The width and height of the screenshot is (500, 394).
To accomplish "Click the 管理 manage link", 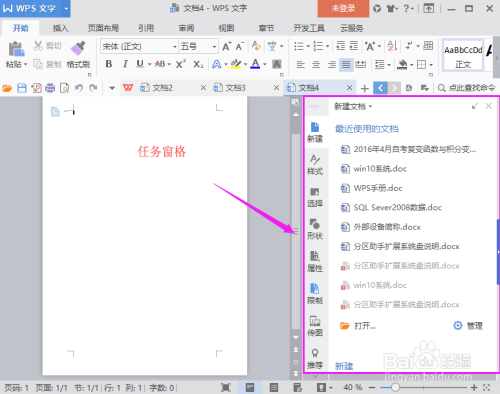I will click(468, 326).
